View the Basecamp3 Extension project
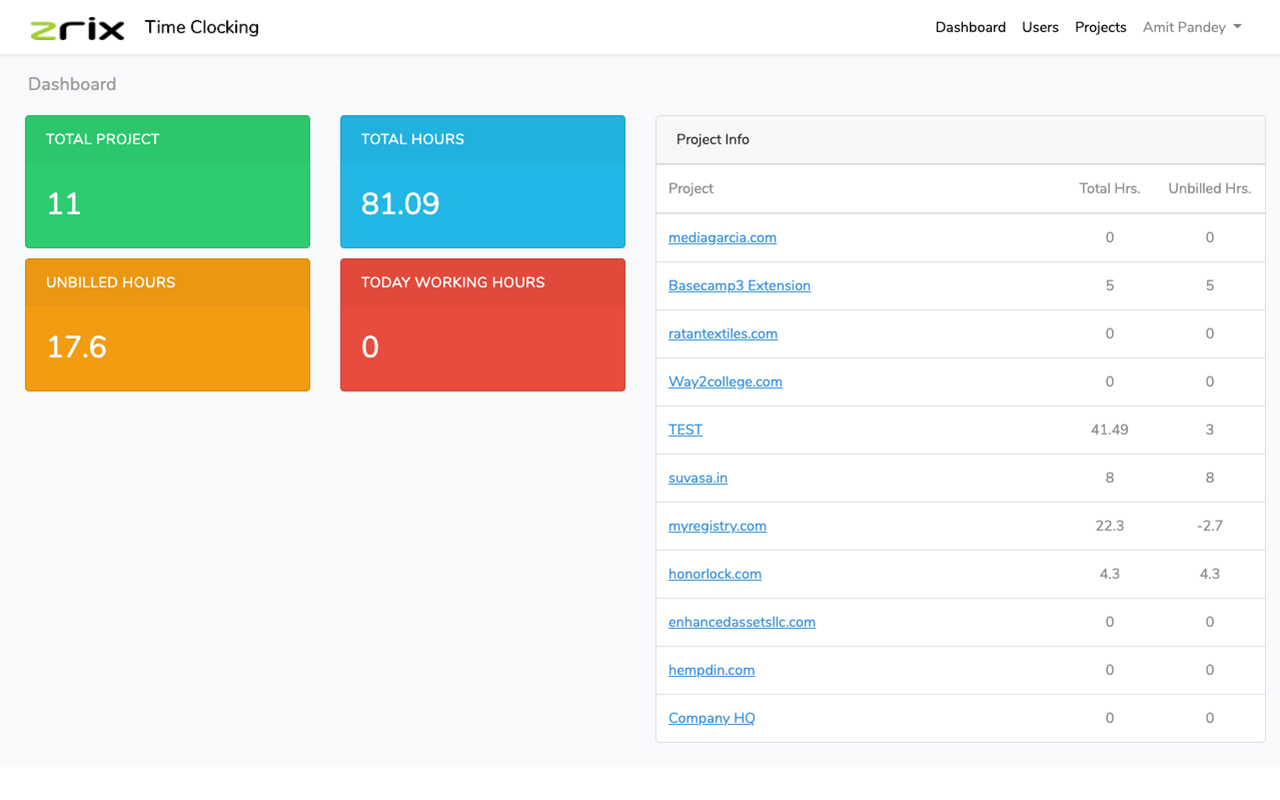The image size is (1280, 800). 739,285
